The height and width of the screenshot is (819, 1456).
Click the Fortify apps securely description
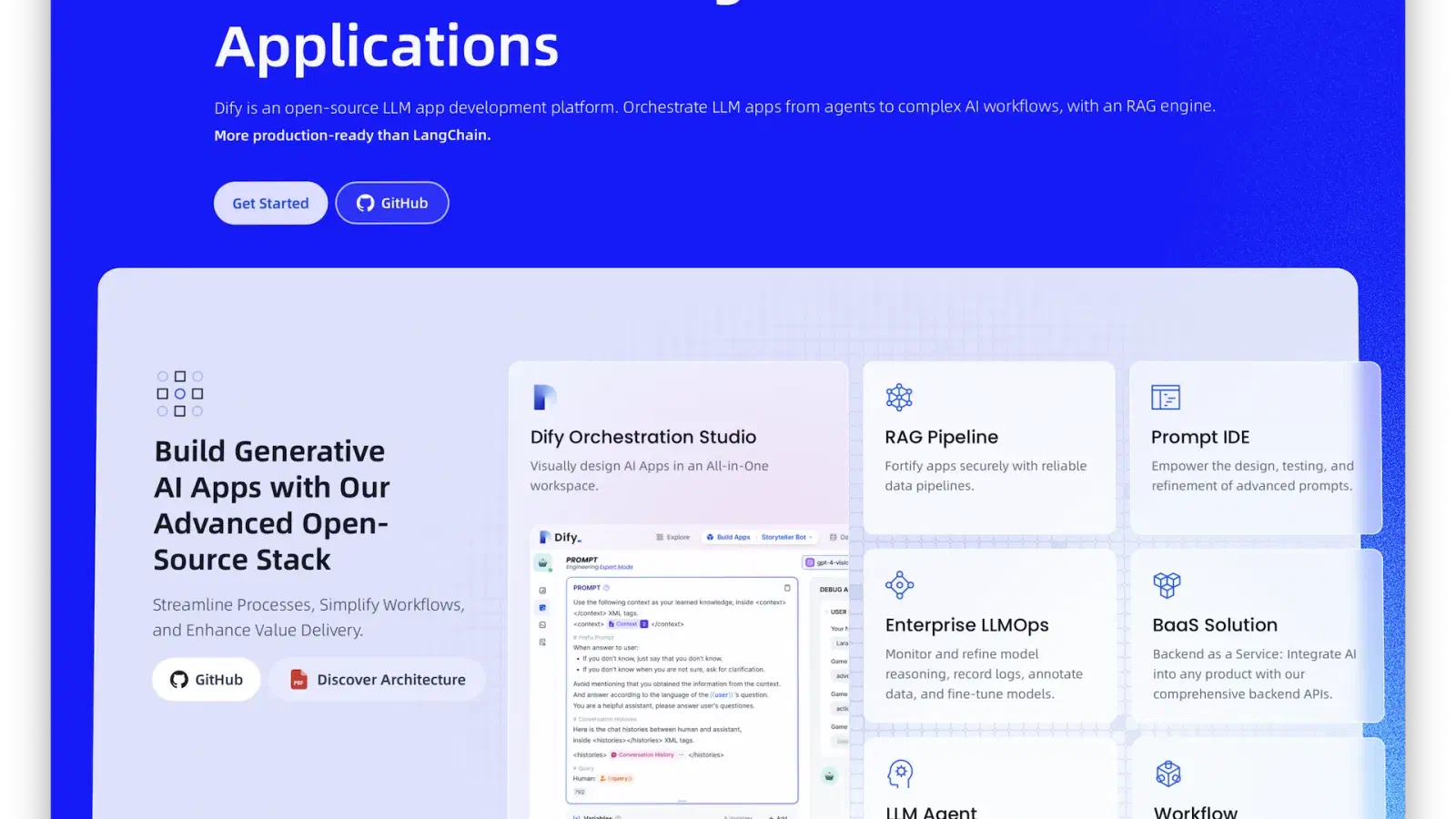pos(986,476)
